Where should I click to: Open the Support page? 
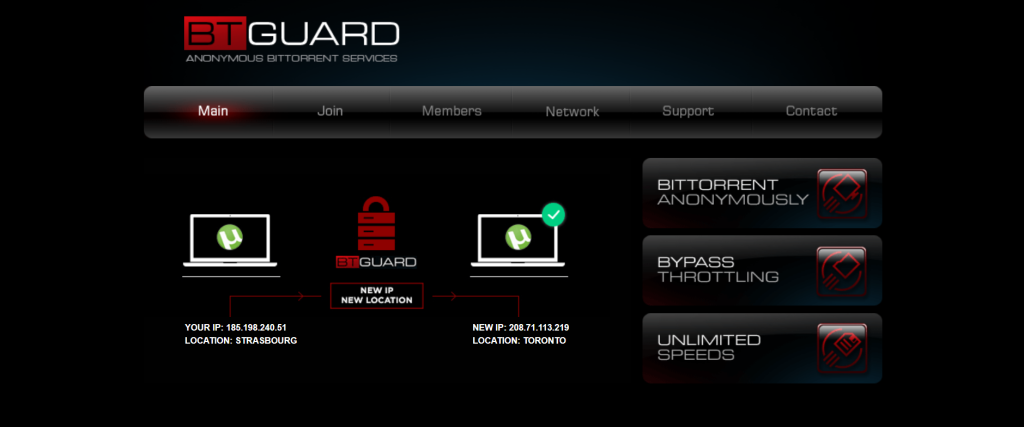688,111
